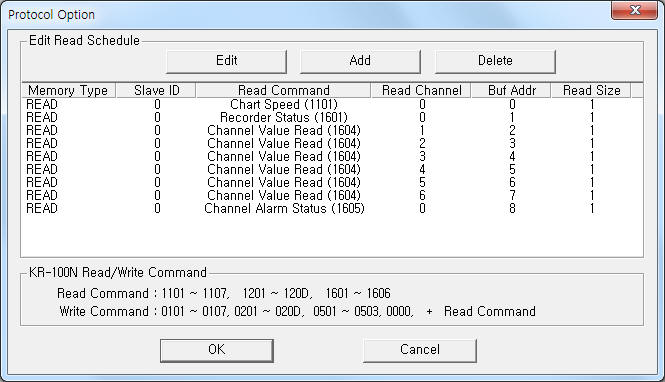Screen dimensions: 665x382
Task: Click the Read Command column header
Action: (x=283, y=90)
